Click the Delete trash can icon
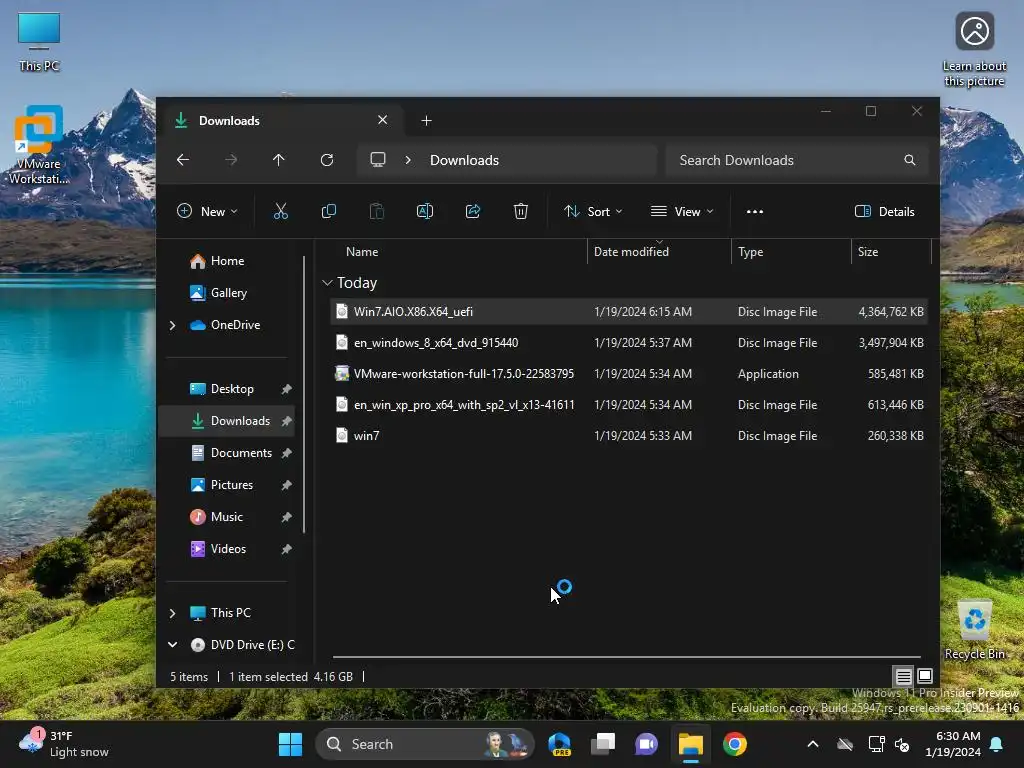1024x768 pixels. pos(520,211)
